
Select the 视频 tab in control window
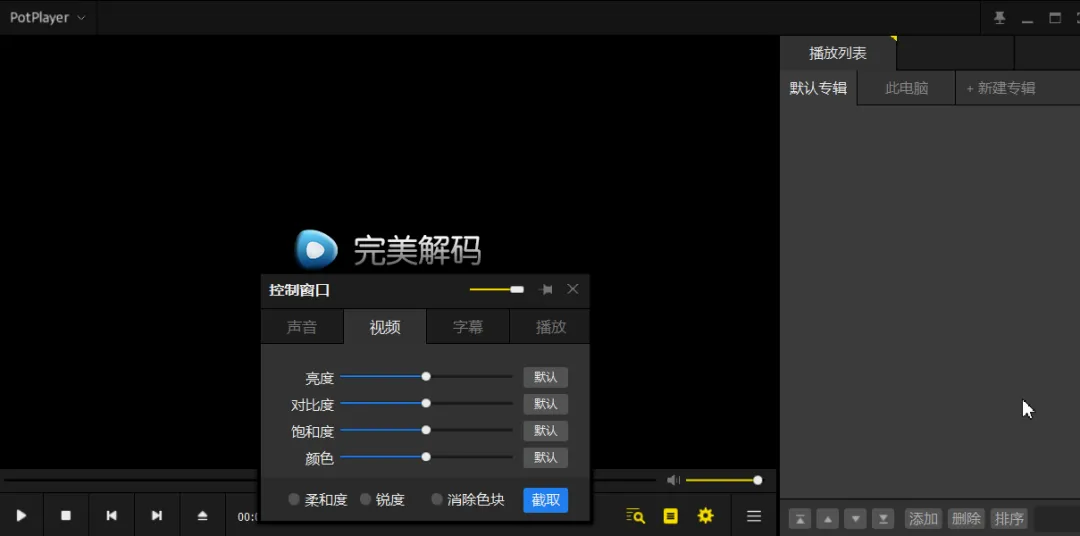[x=385, y=327]
